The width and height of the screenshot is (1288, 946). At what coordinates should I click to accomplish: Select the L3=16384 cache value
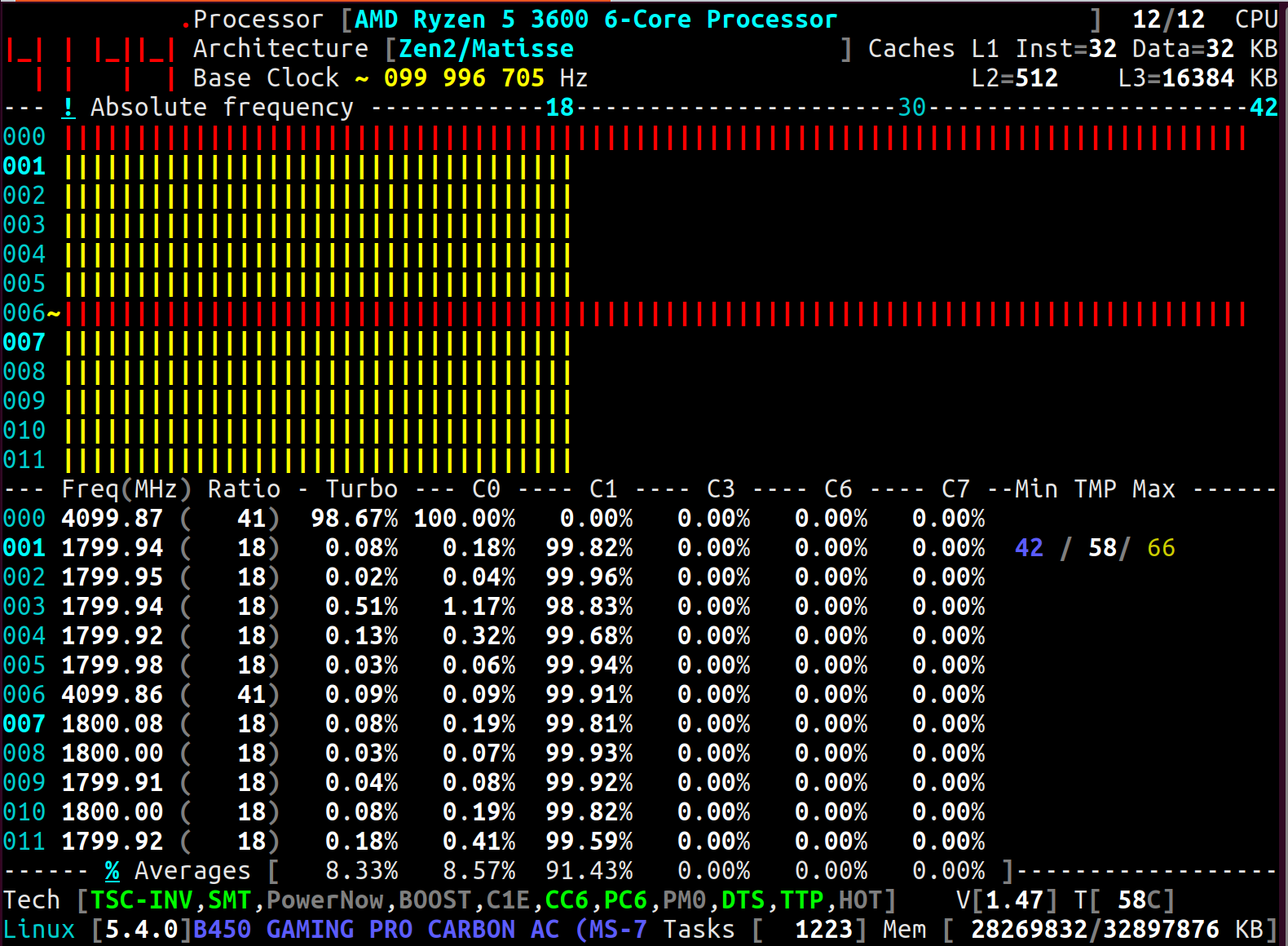pos(1176,78)
